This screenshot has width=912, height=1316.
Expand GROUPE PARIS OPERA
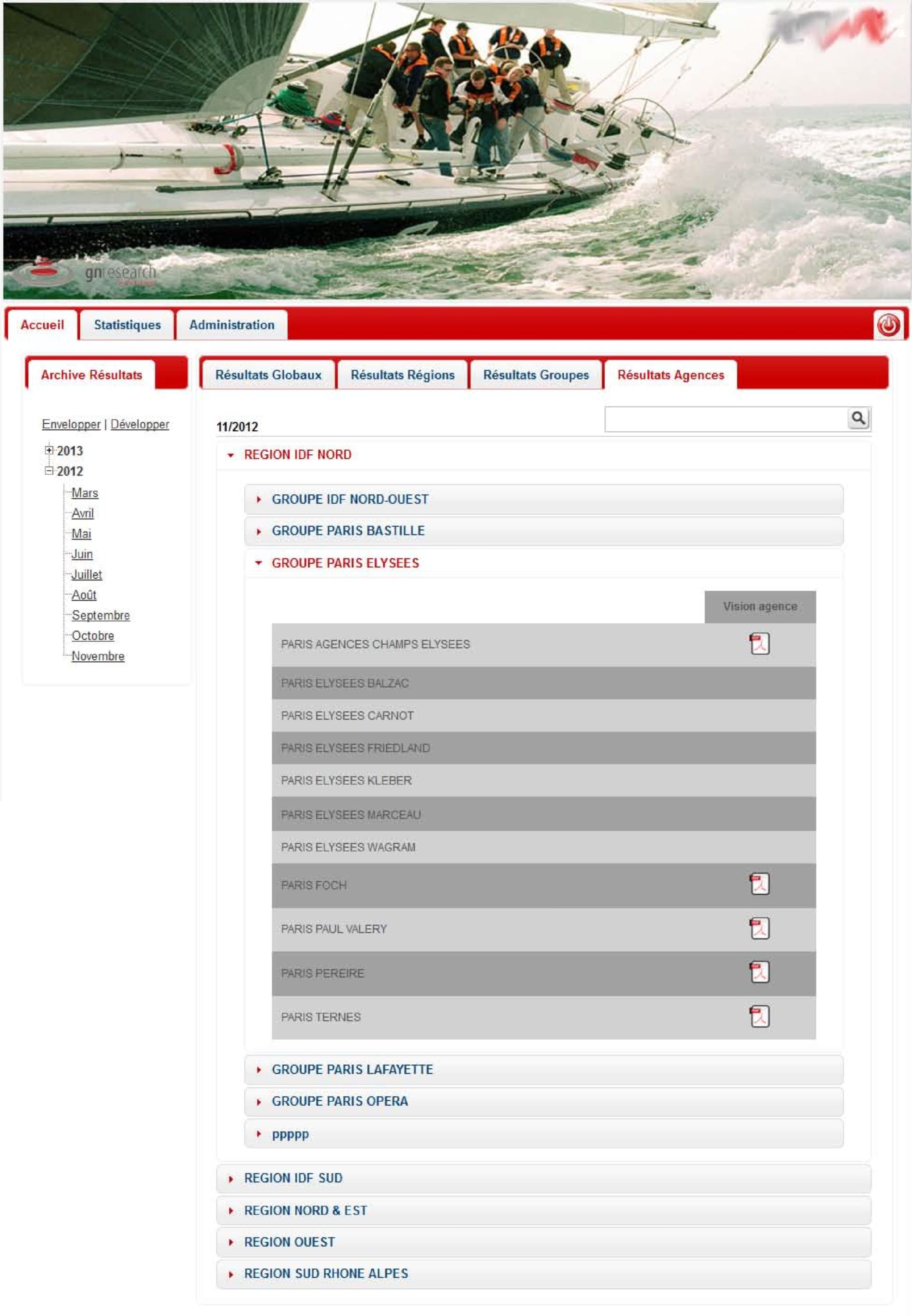543,1102
